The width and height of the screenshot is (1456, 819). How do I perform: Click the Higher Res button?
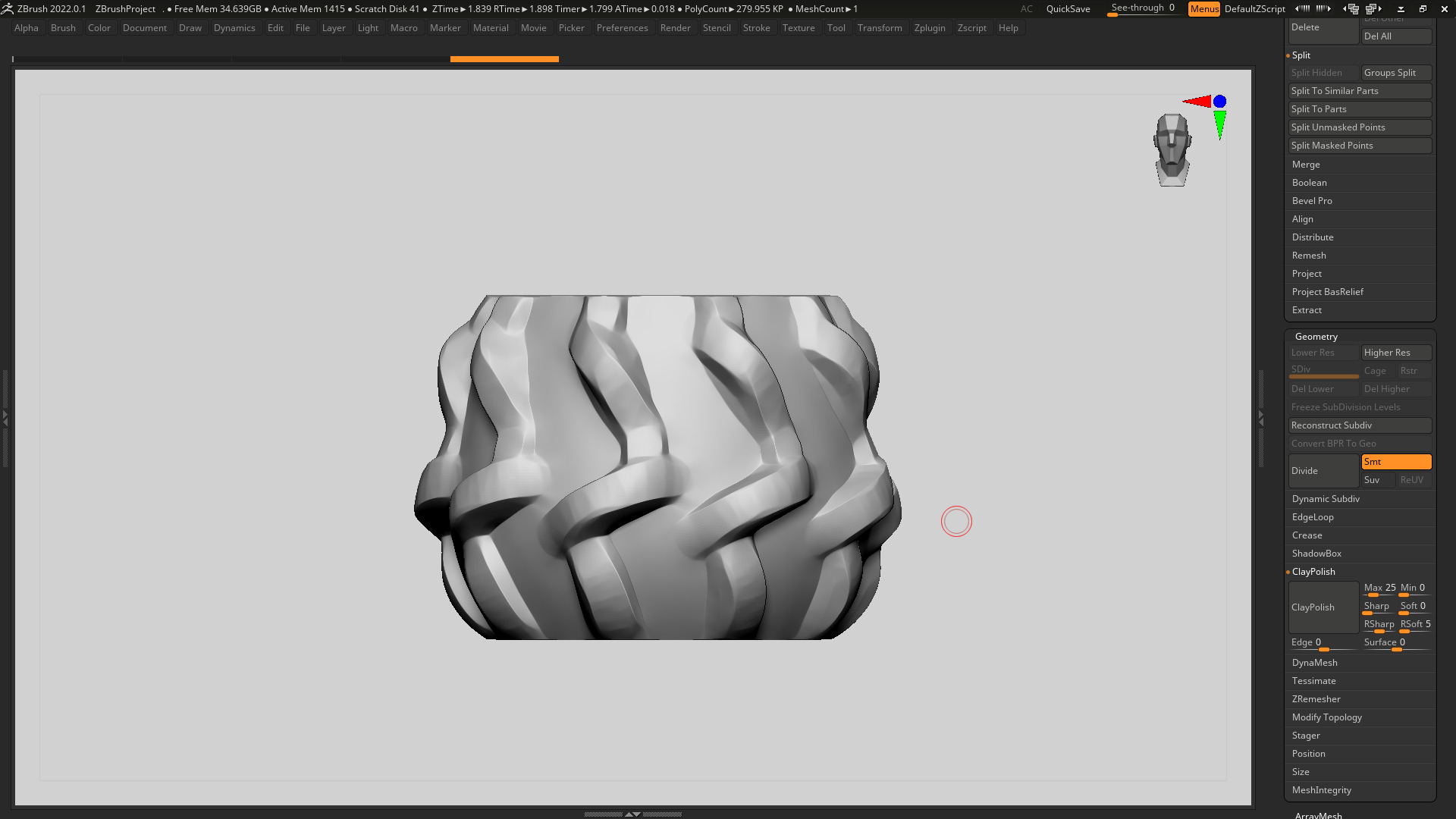pyautogui.click(x=1396, y=353)
